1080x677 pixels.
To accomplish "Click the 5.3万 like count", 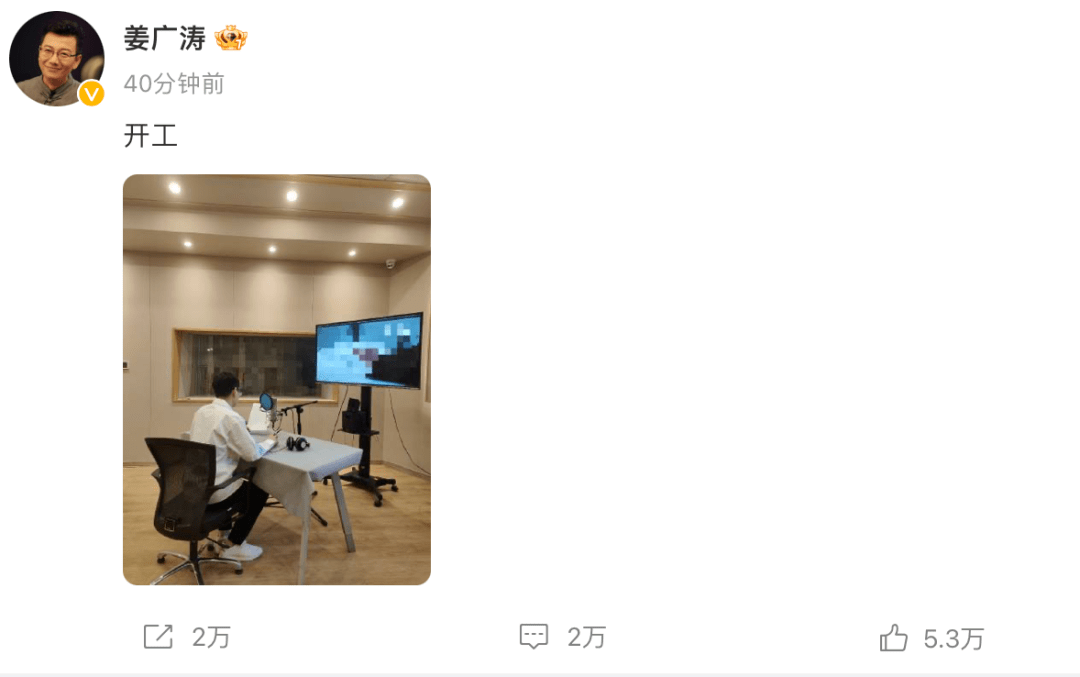I will click(953, 639).
